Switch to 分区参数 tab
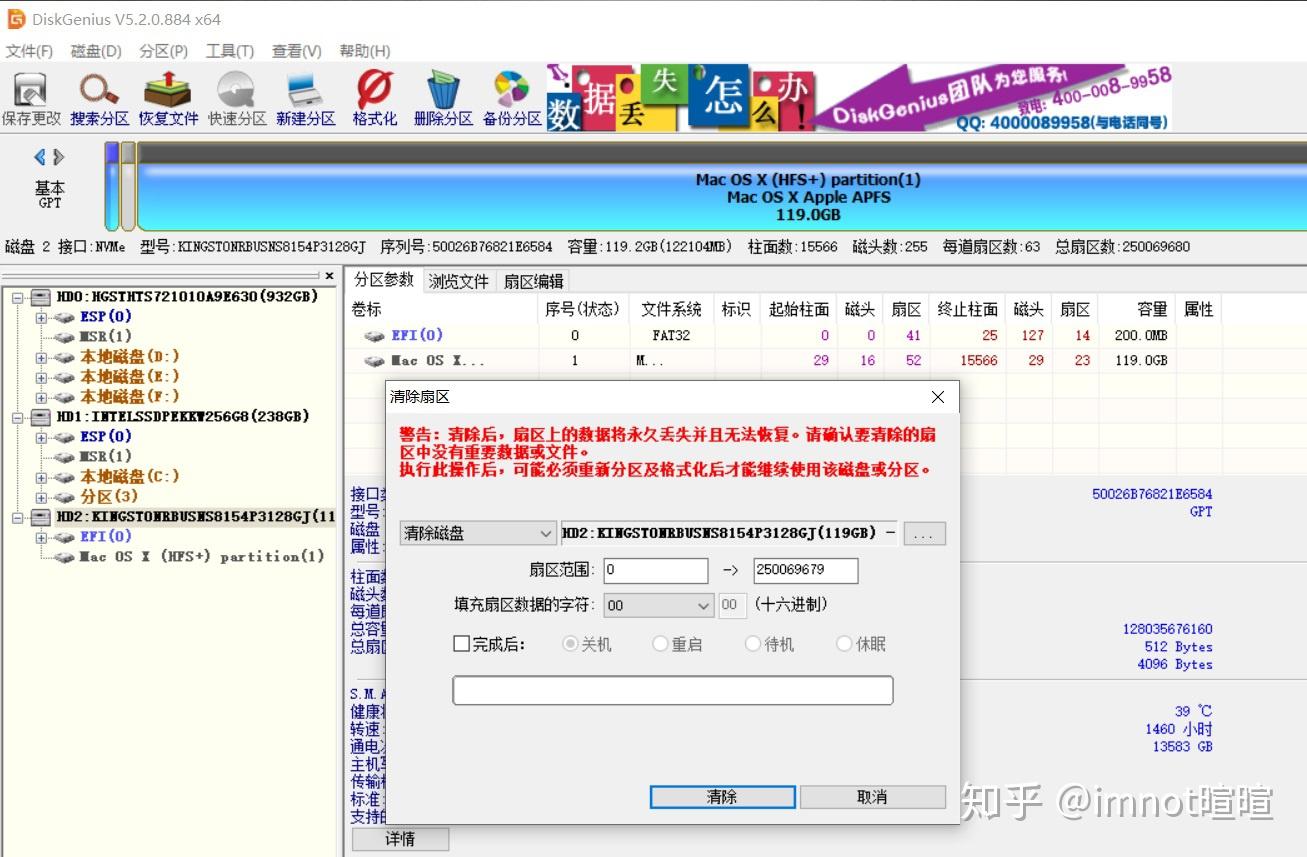This screenshot has height=857, width=1307. tap(384, 280)
